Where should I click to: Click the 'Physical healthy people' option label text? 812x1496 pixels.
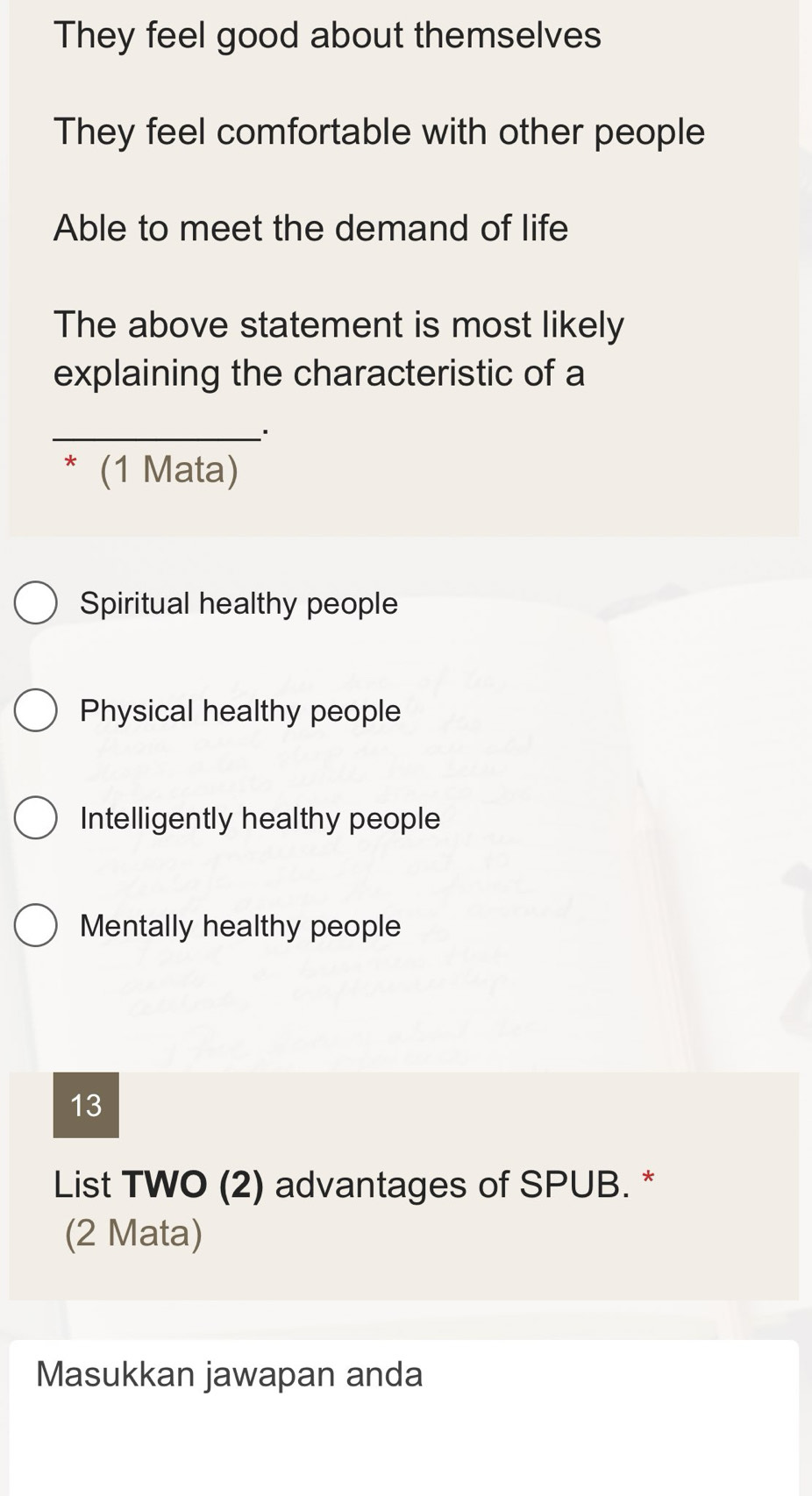(x=240, y=710)
